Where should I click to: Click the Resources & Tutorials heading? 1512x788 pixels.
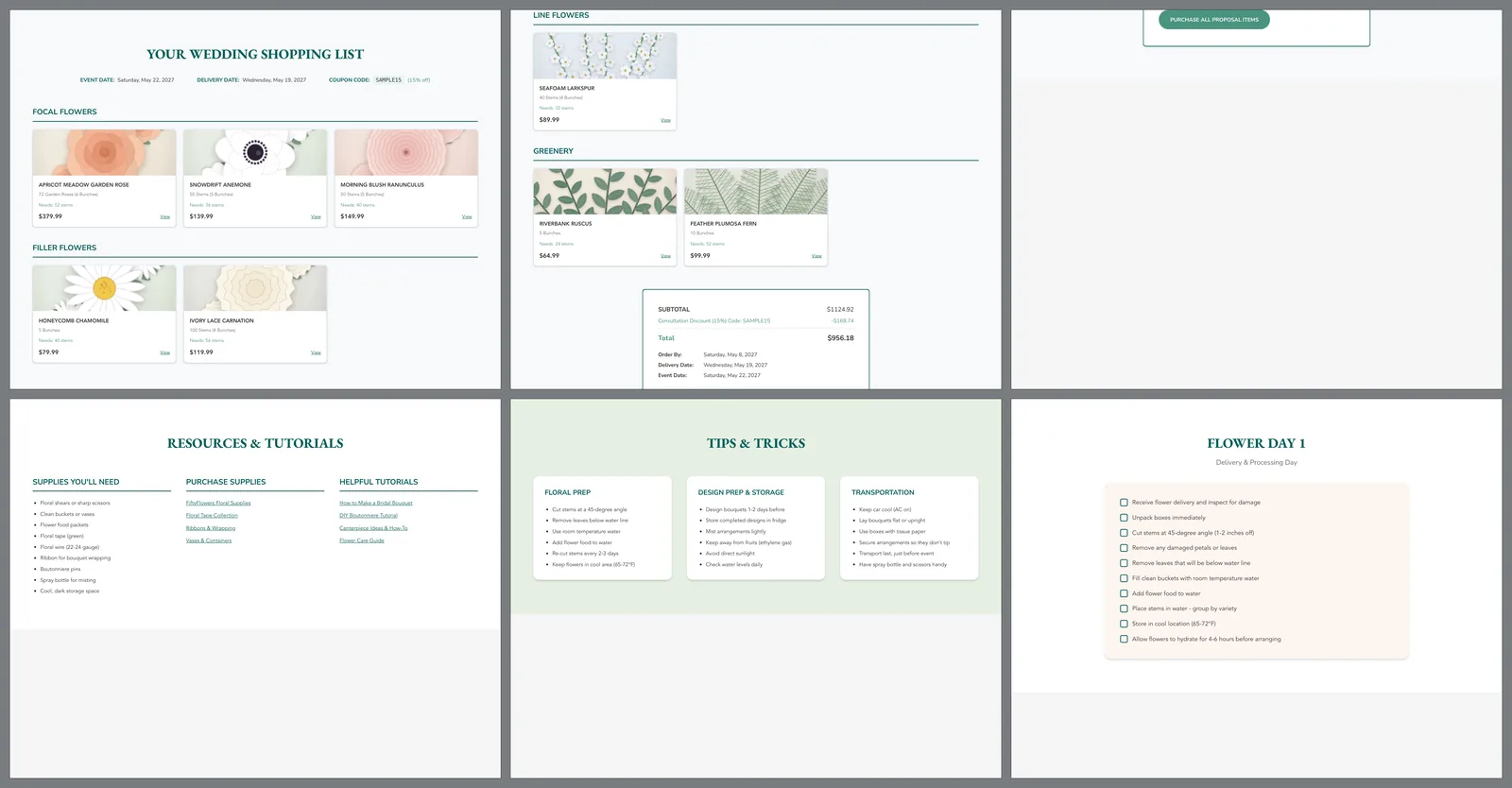(x=255, y=443)
